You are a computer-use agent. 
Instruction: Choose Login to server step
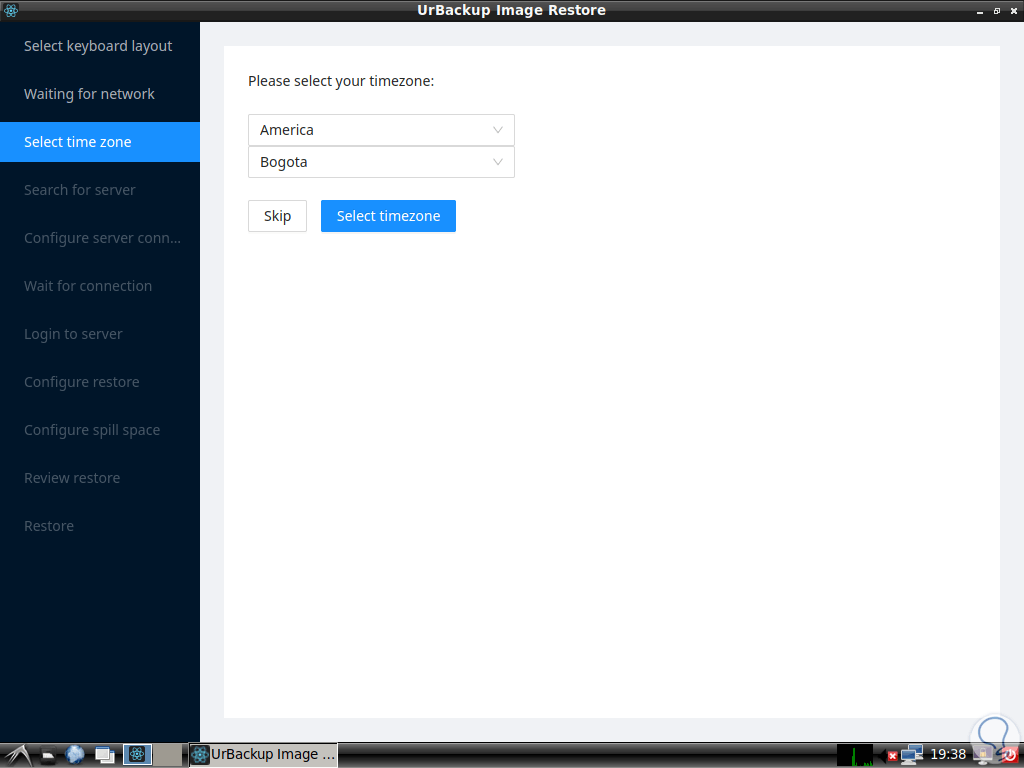coord(100,334)
